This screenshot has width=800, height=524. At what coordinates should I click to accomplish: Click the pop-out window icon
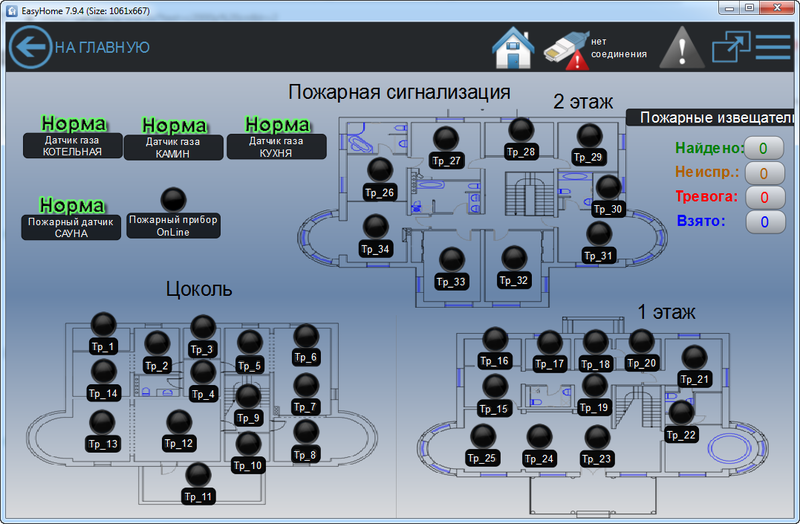pos(730,47)
